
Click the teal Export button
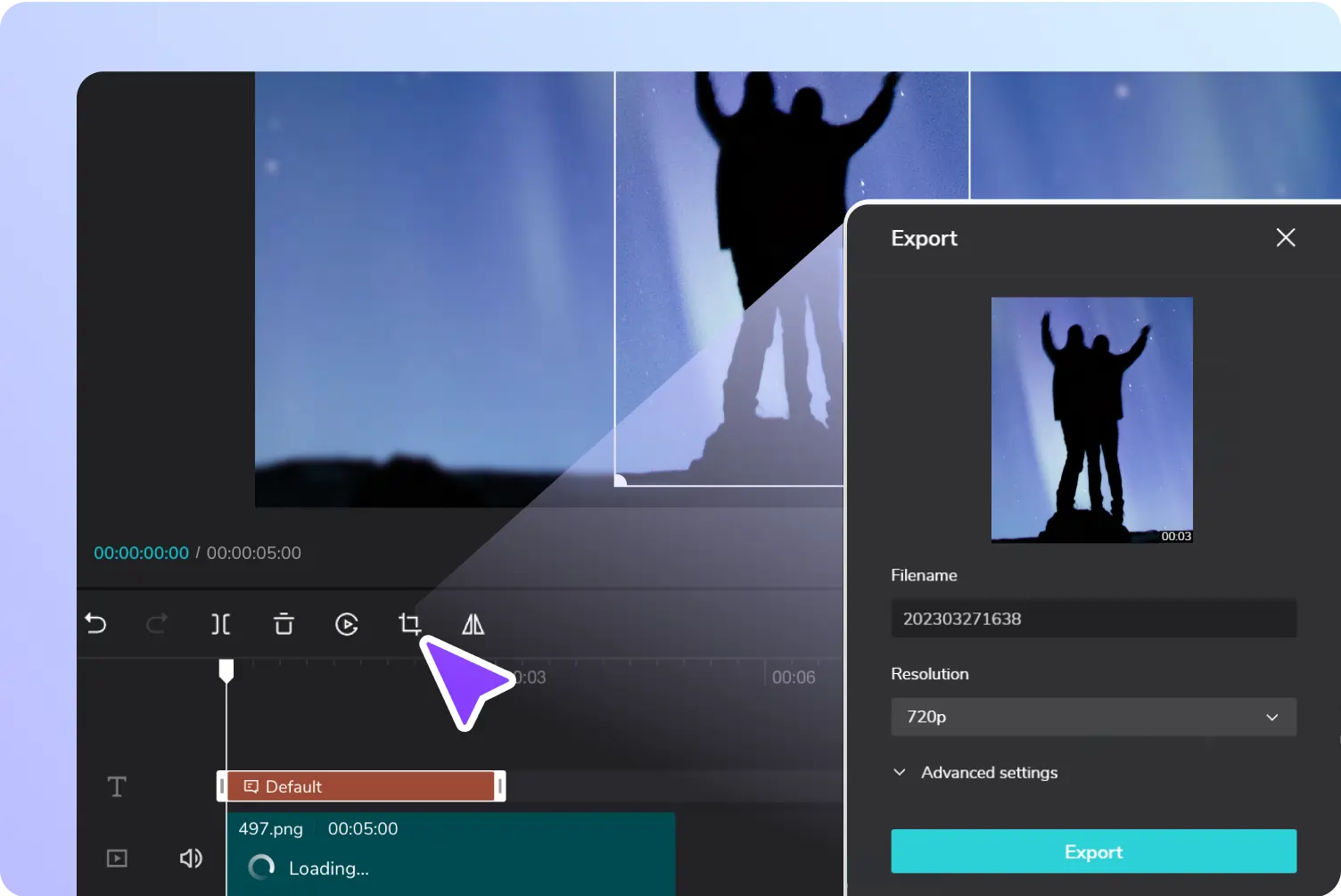click(1093, 851)
